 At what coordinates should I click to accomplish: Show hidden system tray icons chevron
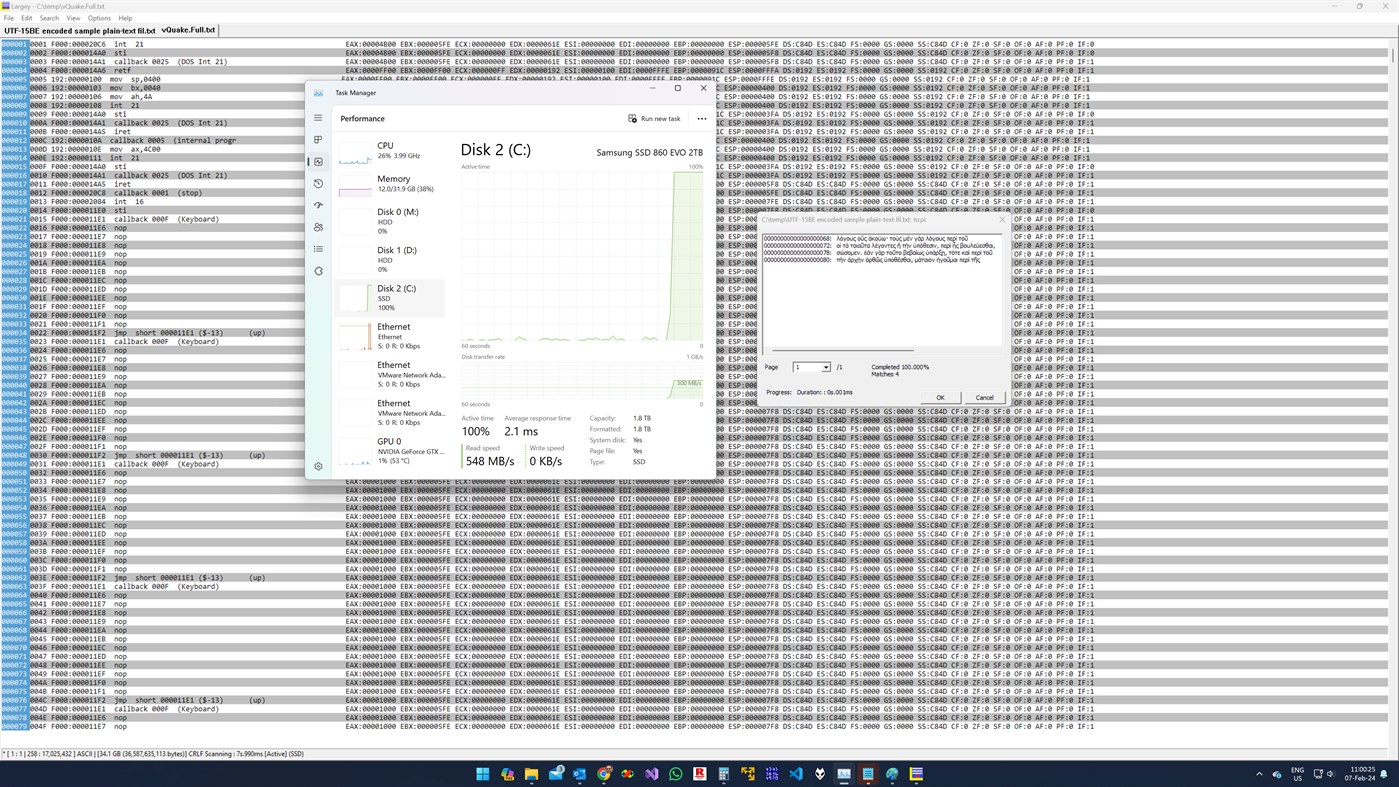[x=1259, y=774]
